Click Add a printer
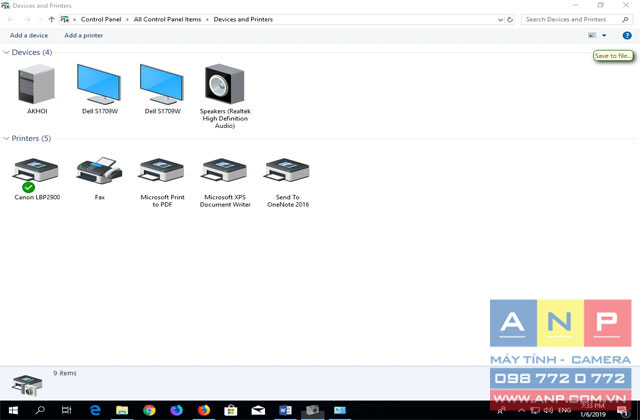 point(84,36)
